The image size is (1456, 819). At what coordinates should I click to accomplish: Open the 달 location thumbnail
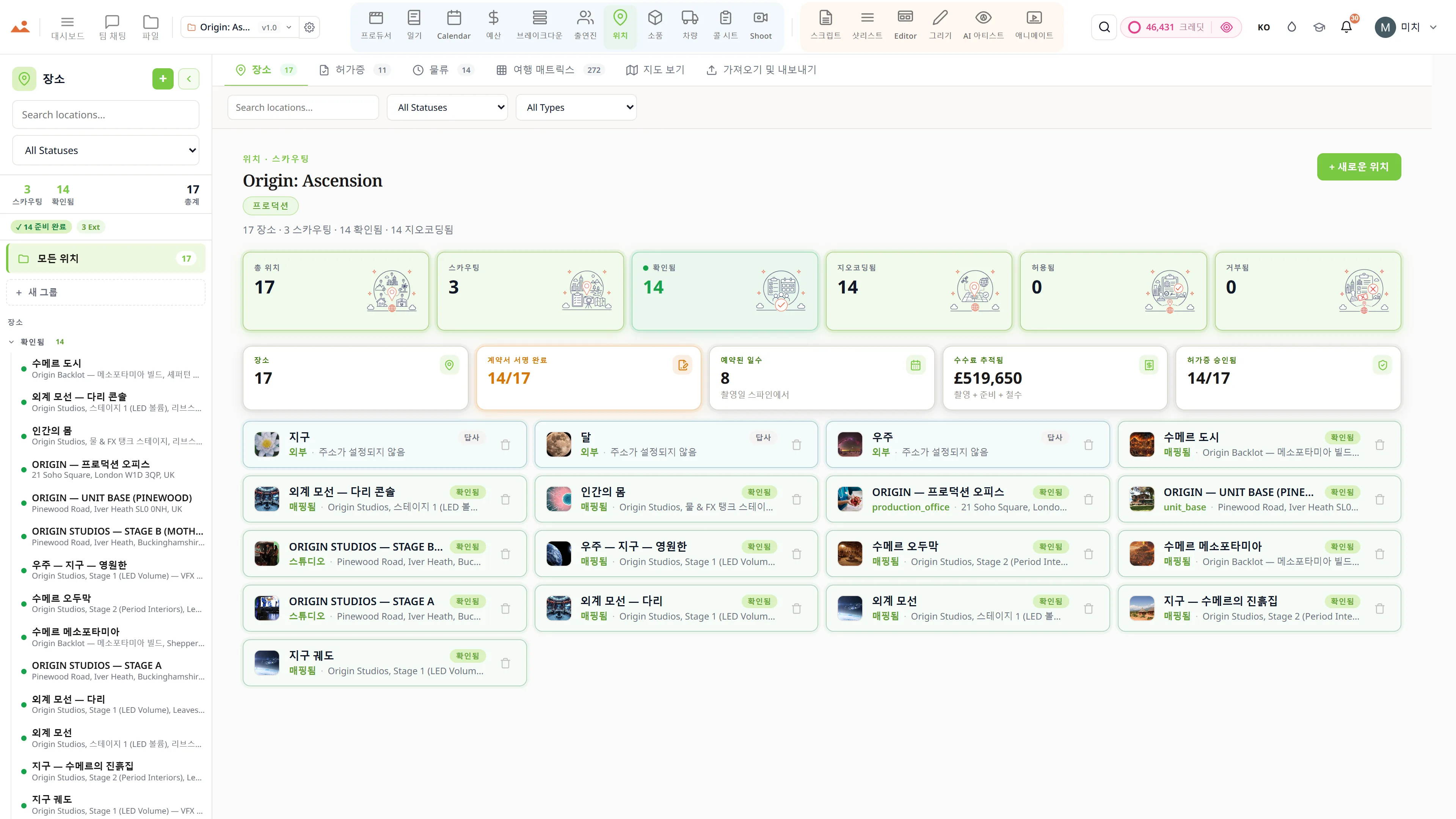click(559, 444)
